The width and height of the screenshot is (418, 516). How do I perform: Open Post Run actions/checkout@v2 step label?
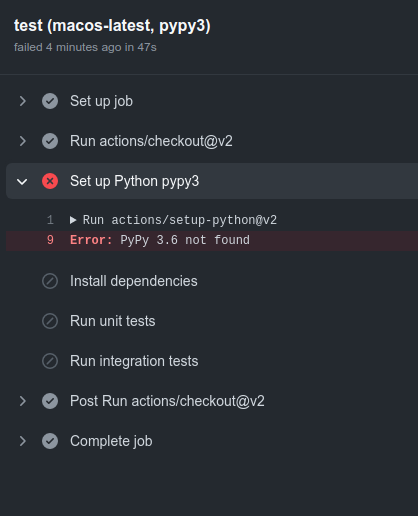coord(167,401)
